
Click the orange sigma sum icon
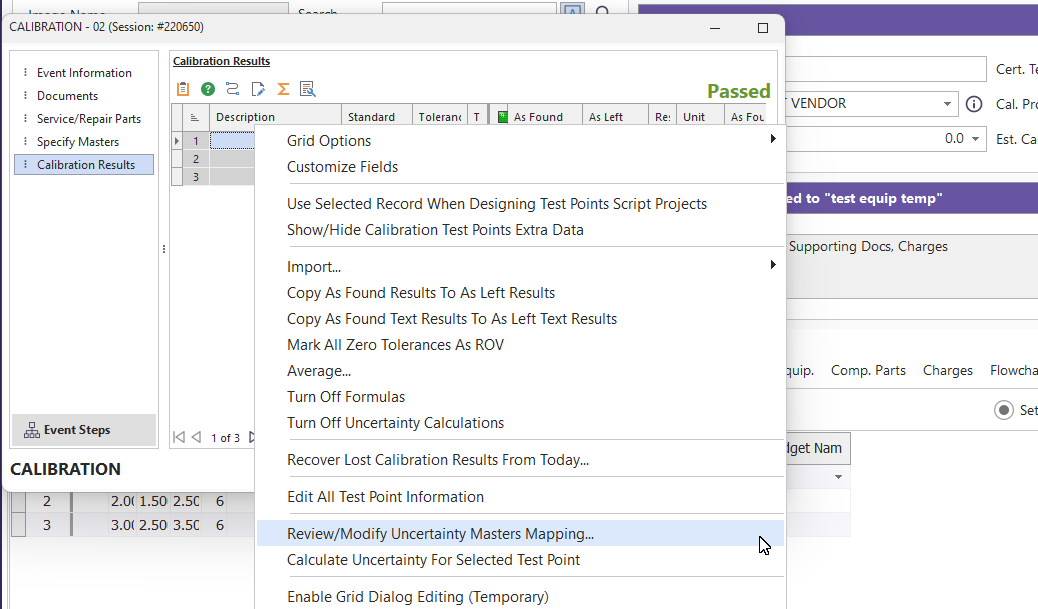(283, 89)
